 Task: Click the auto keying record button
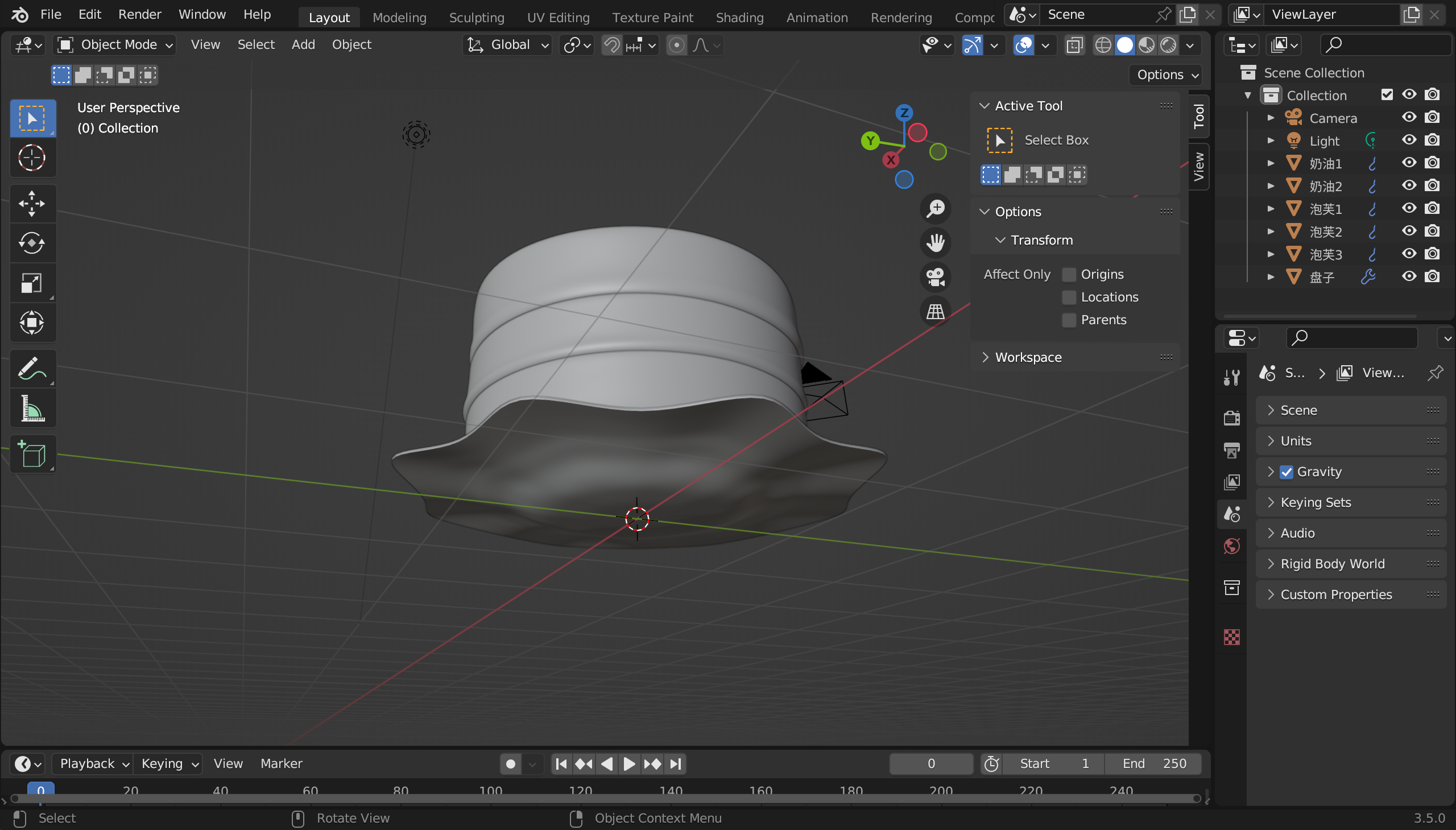coord(511,764)
